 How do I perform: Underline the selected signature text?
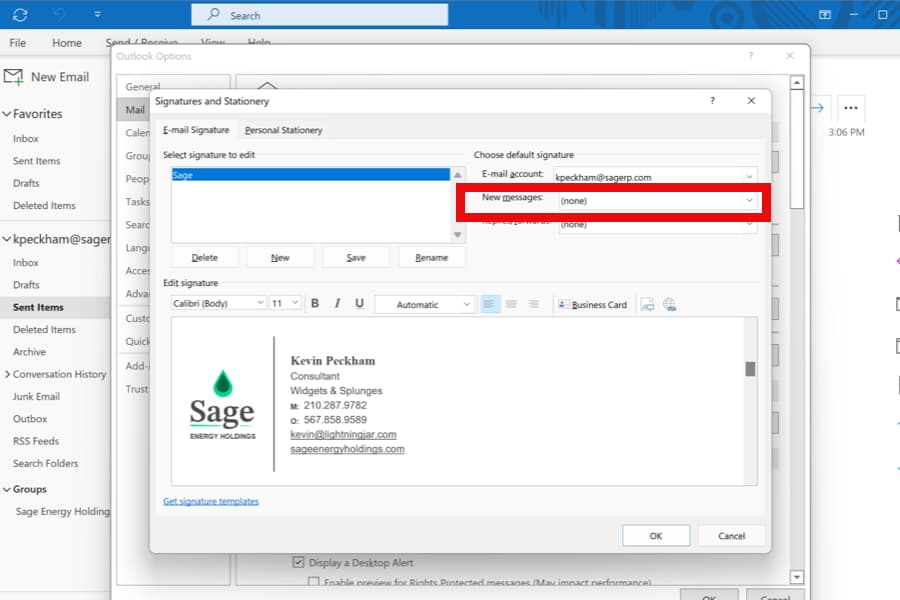(x=360, y=304)
